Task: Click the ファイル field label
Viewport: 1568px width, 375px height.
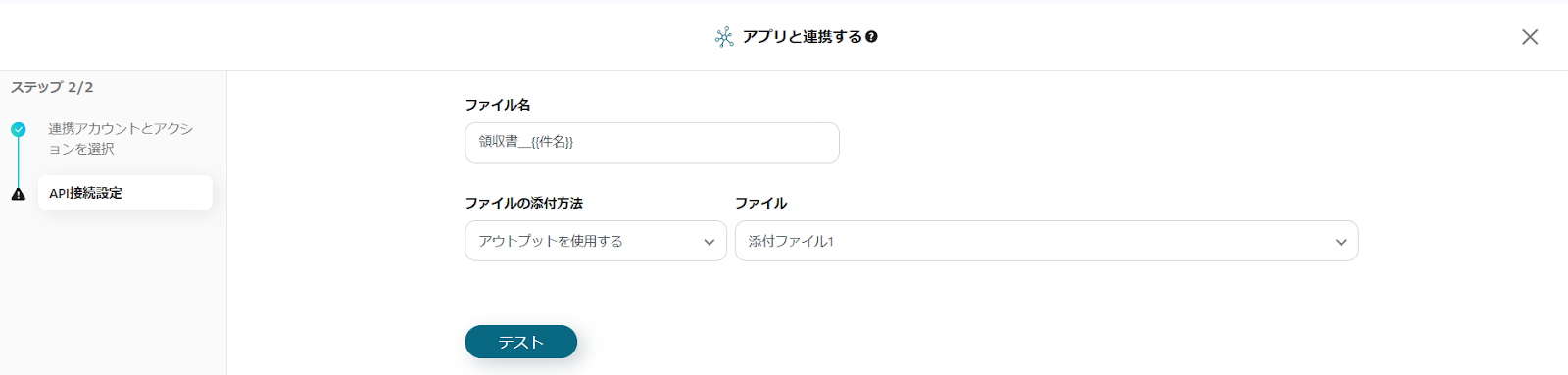Action: pos(760,203)
